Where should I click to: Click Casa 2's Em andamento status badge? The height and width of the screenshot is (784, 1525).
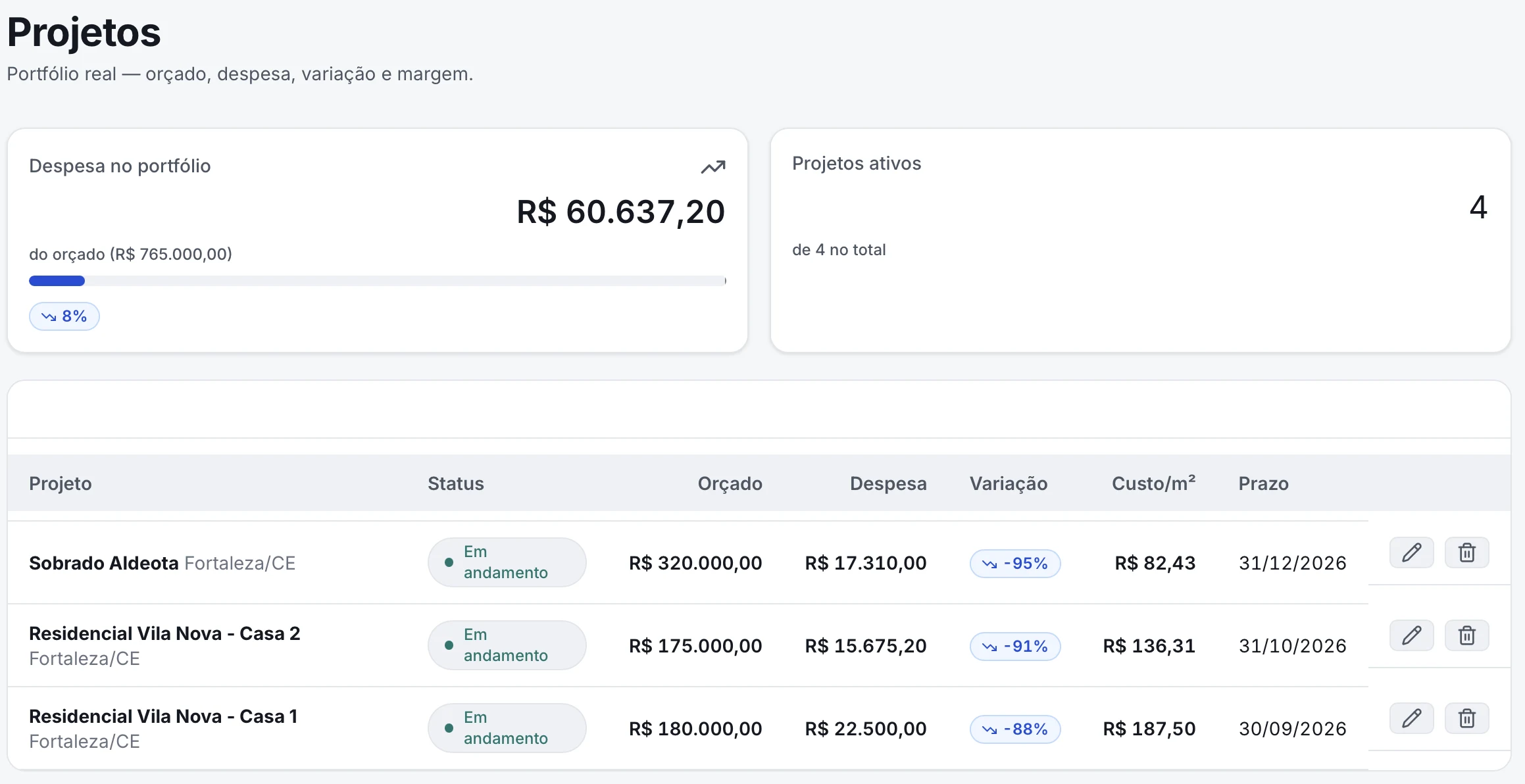[x=507, y=645]
